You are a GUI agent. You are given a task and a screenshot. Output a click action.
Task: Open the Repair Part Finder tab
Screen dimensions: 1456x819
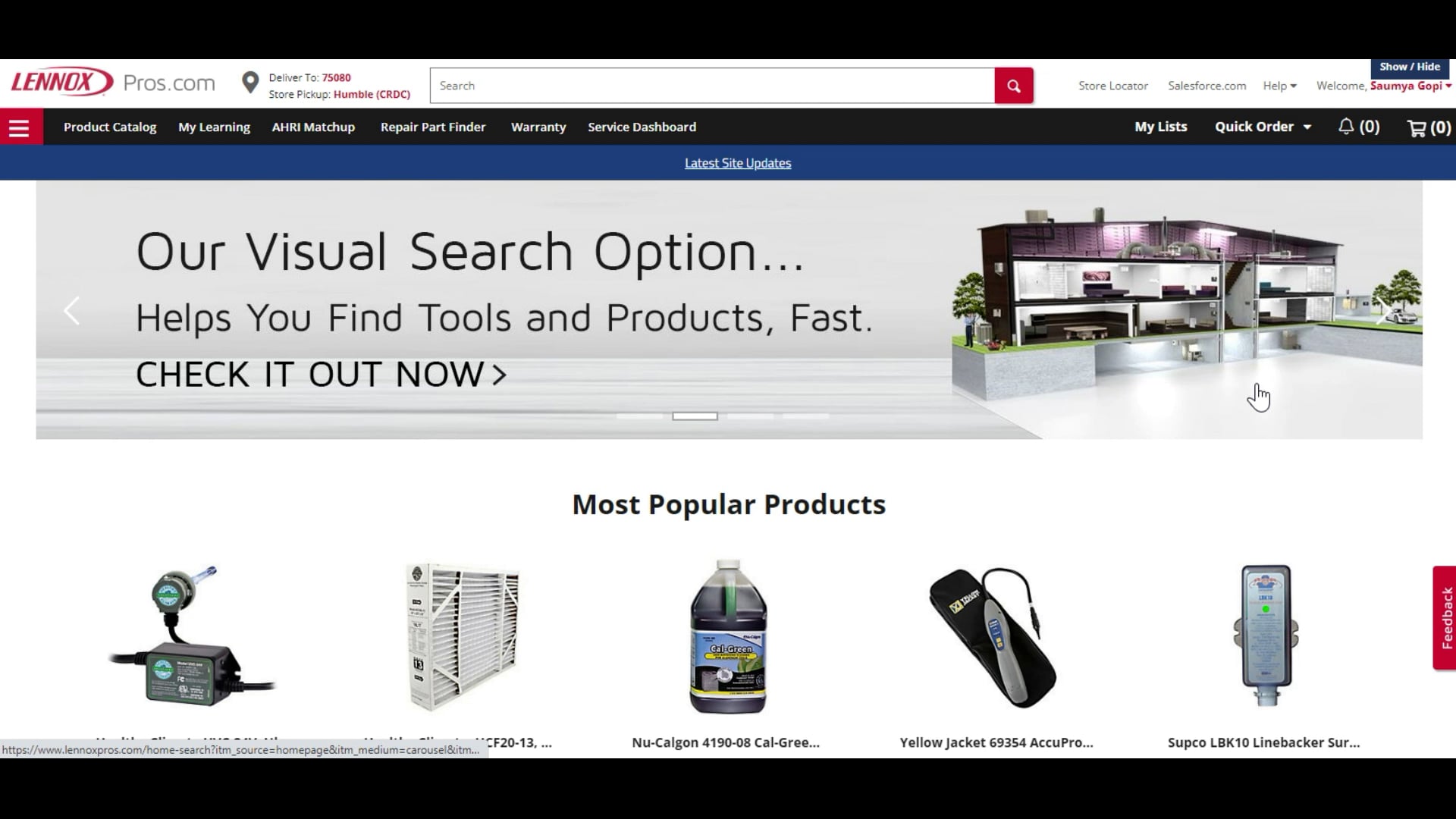[x=433, y=126]
